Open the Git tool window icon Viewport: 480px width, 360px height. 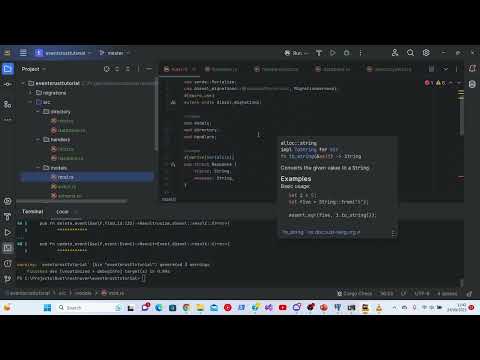pyautogui.click(x=8, y=278)
